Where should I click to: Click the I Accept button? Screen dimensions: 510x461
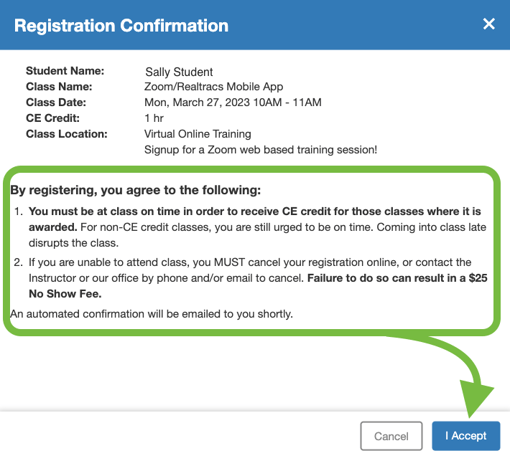tap(466, 436)
